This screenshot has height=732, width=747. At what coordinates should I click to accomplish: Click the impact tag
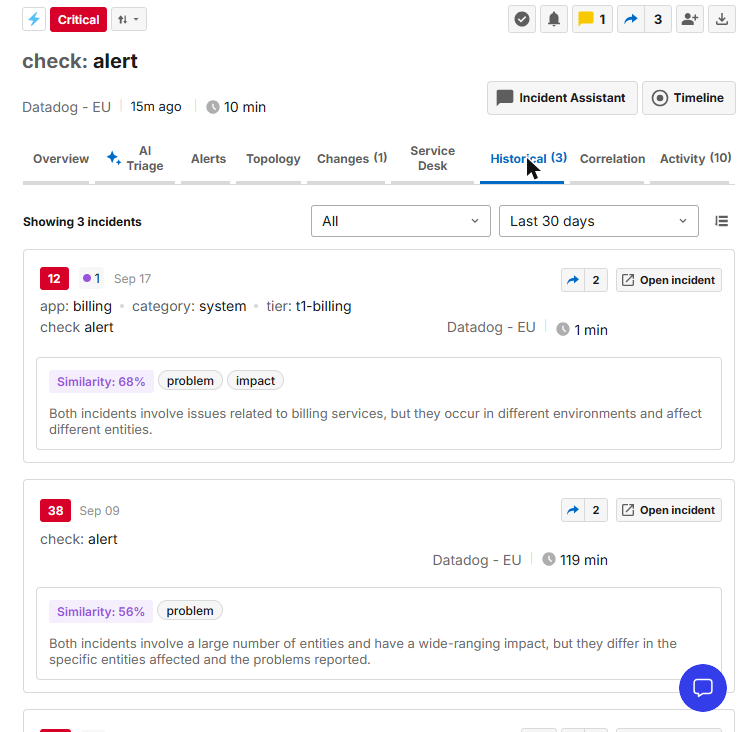pyautogui.click(x=255, y=381)
